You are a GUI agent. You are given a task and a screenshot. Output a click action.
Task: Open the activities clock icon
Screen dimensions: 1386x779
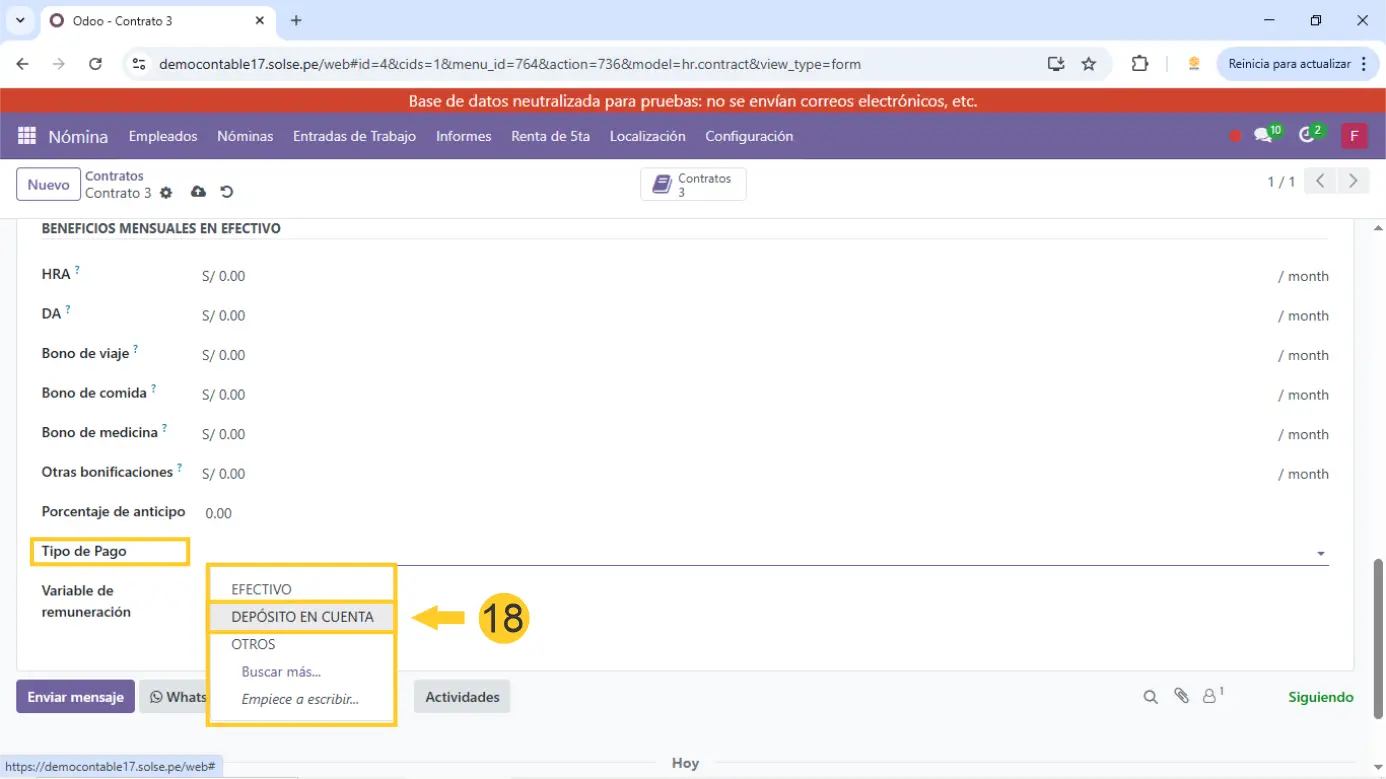1307,136
